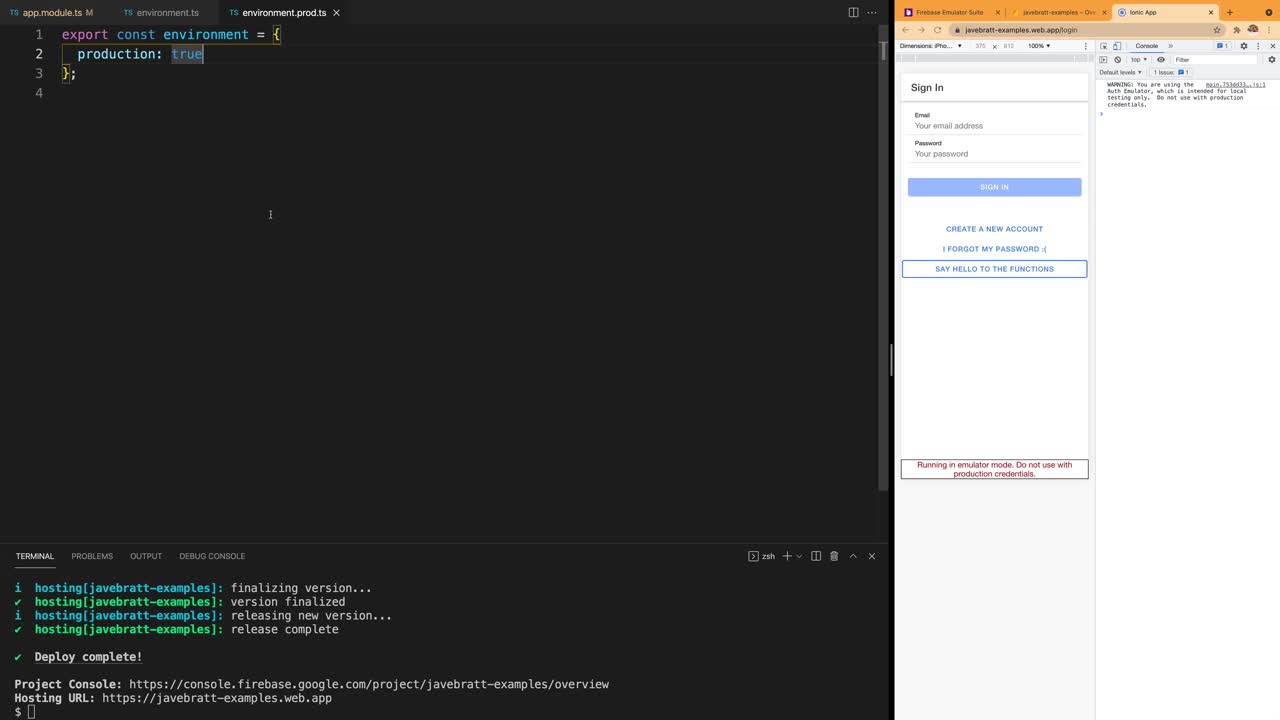
Task: Click the Create a New Account button
Action: 994,229
